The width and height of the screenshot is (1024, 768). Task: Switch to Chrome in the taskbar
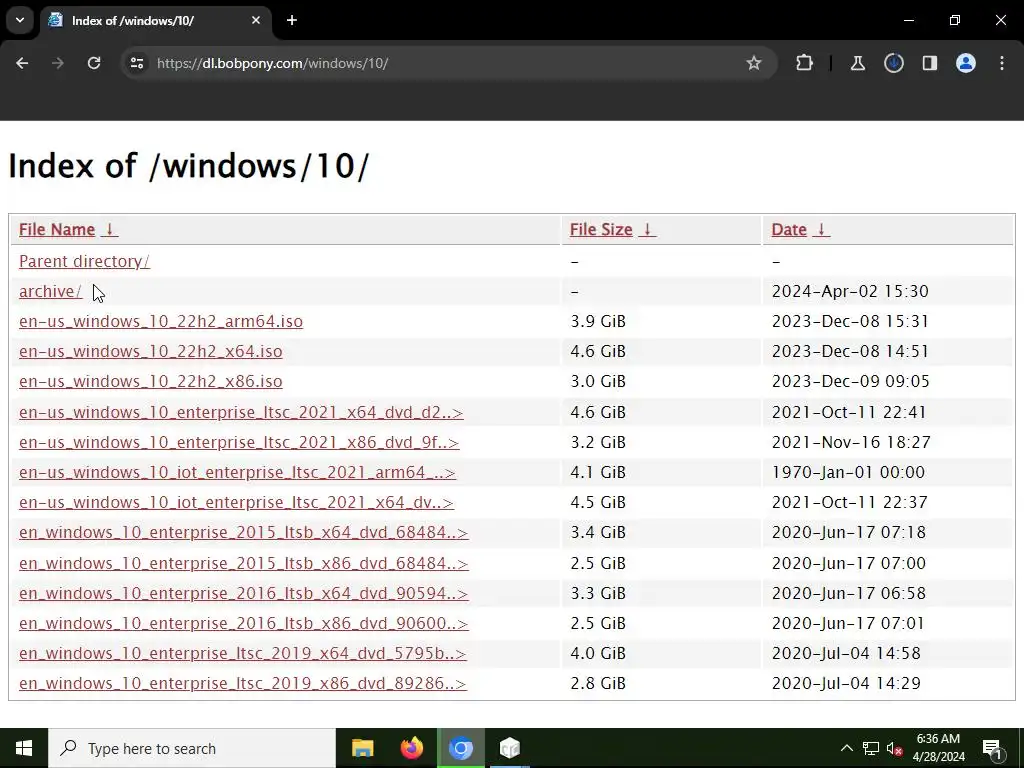[x=460, y=748]
